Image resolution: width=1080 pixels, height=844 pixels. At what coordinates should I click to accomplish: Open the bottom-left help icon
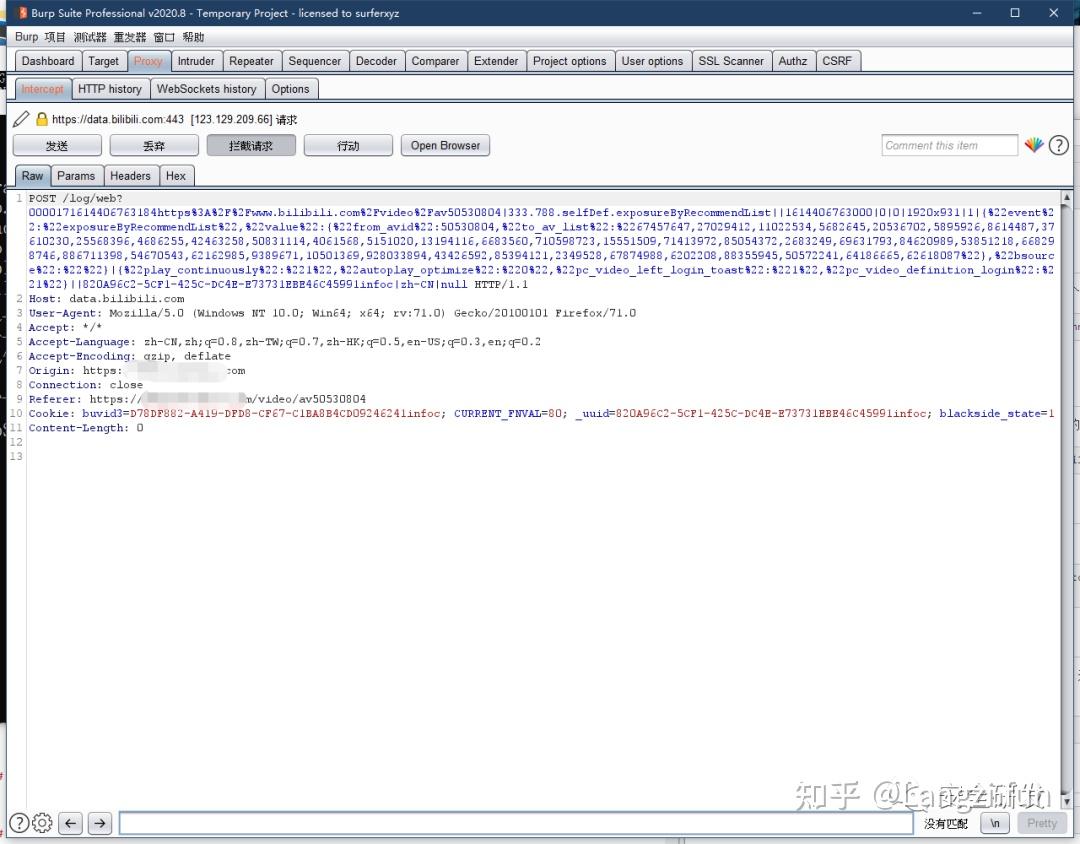[x=19, y=823]
